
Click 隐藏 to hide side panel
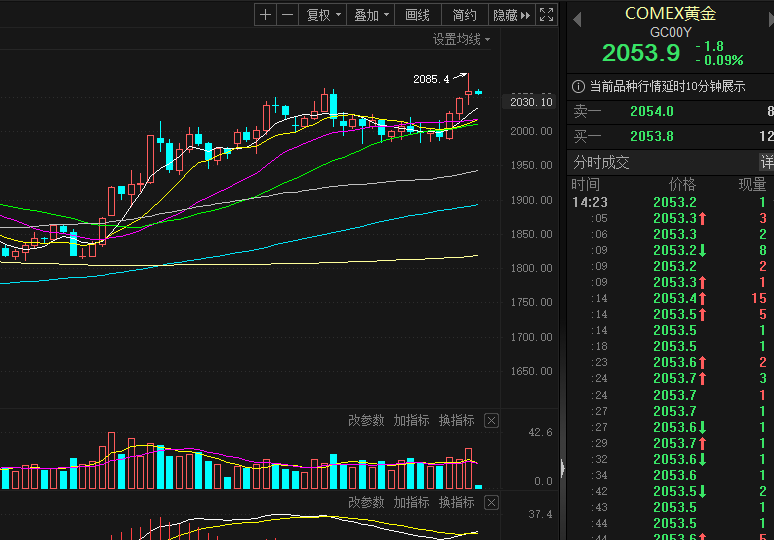[x=509, y=15]
